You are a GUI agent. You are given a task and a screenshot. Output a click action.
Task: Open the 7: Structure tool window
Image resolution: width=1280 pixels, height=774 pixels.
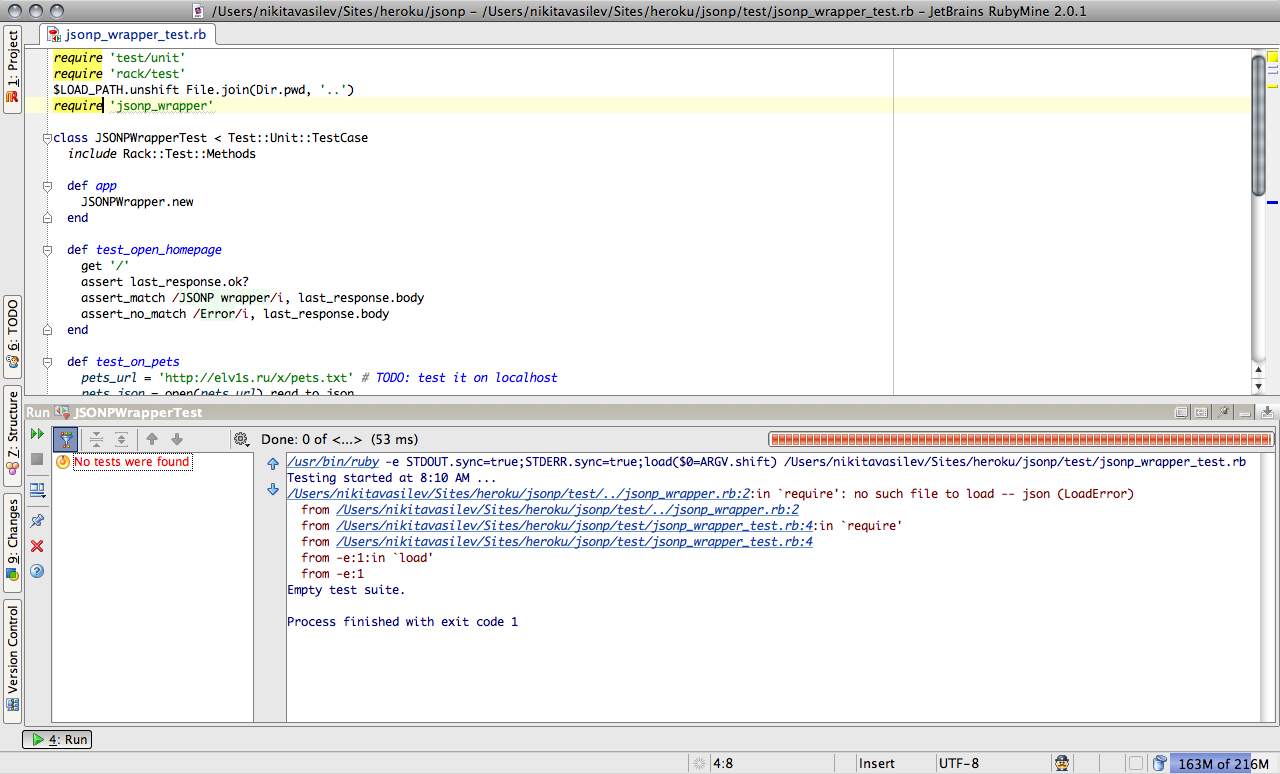coord(12,436)
